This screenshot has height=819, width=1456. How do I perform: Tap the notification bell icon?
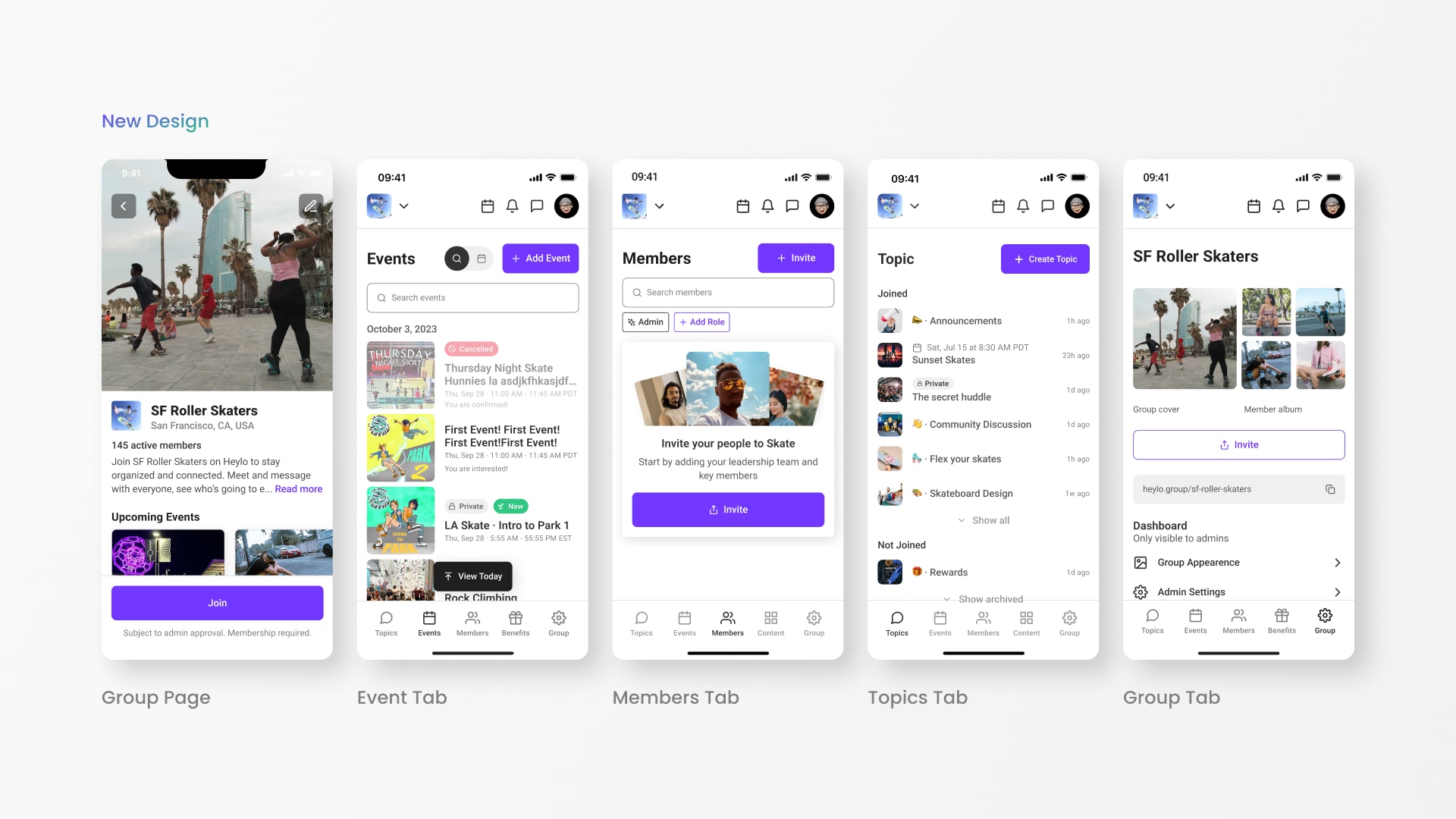coord(512,206)
